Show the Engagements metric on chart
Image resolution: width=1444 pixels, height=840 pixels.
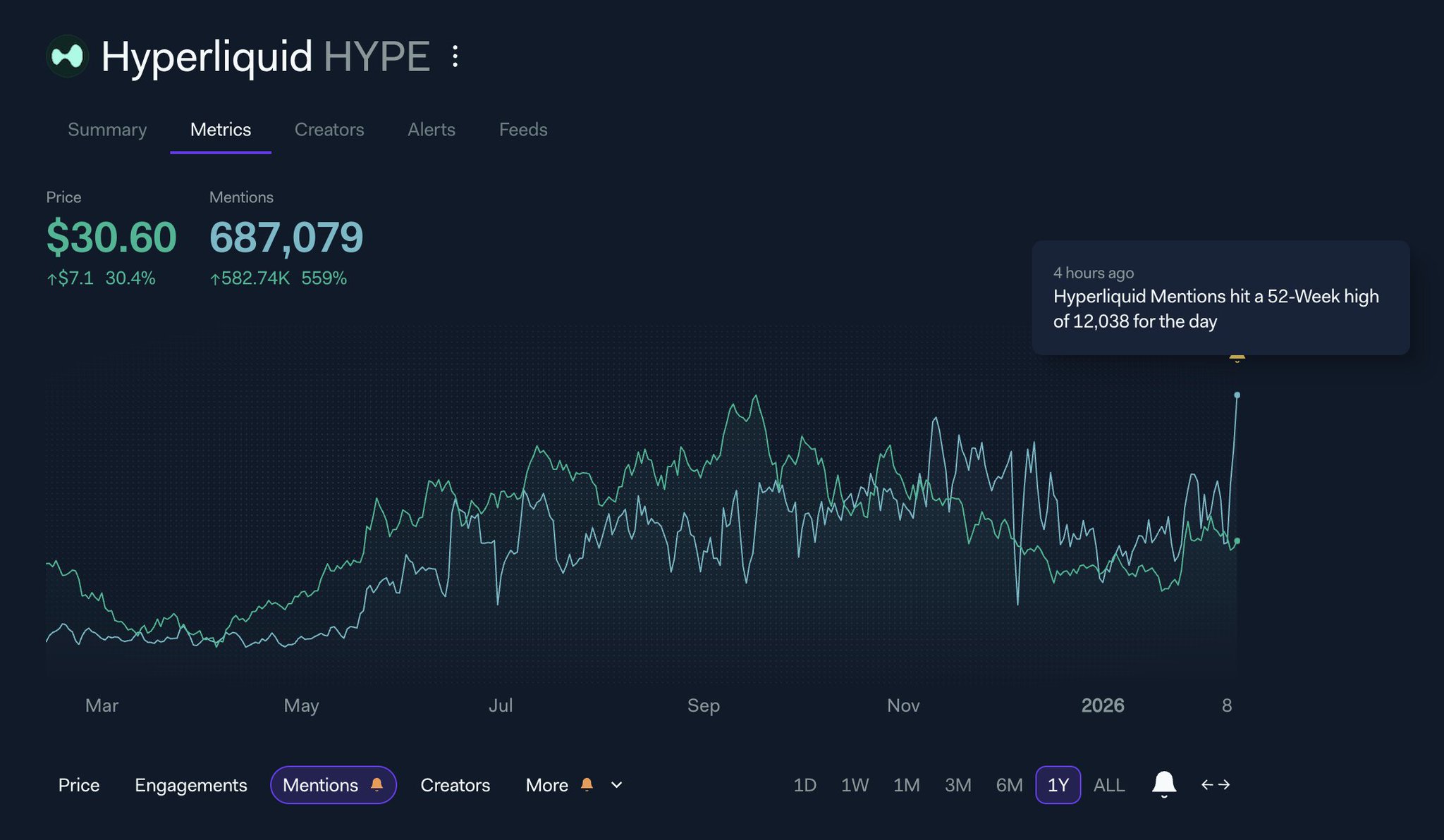190,785
